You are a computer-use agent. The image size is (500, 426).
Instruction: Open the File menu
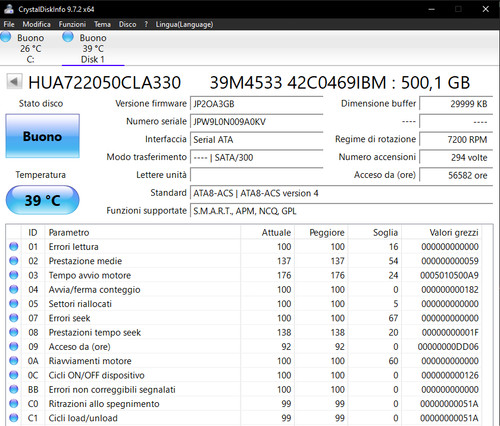click(x=9, y=24)
